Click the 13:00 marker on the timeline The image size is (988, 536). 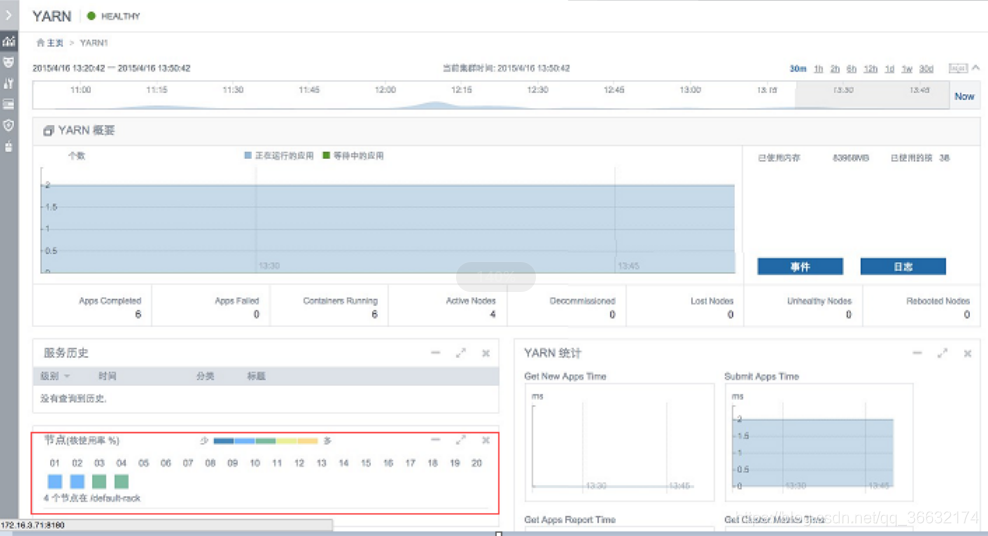[x=690, y=90]
